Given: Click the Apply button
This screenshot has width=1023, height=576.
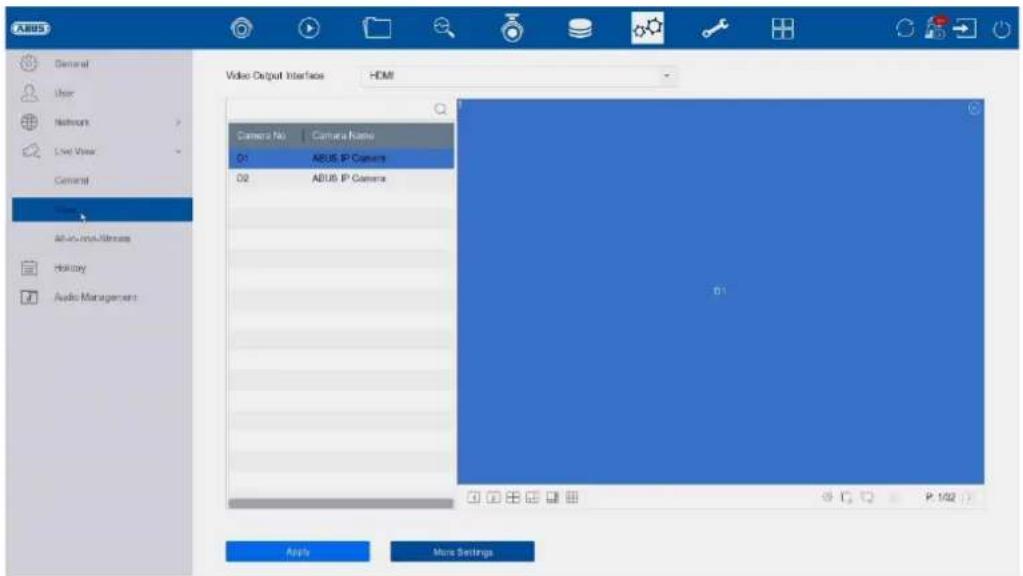Looking at the screenshot, I should (298, 552).
